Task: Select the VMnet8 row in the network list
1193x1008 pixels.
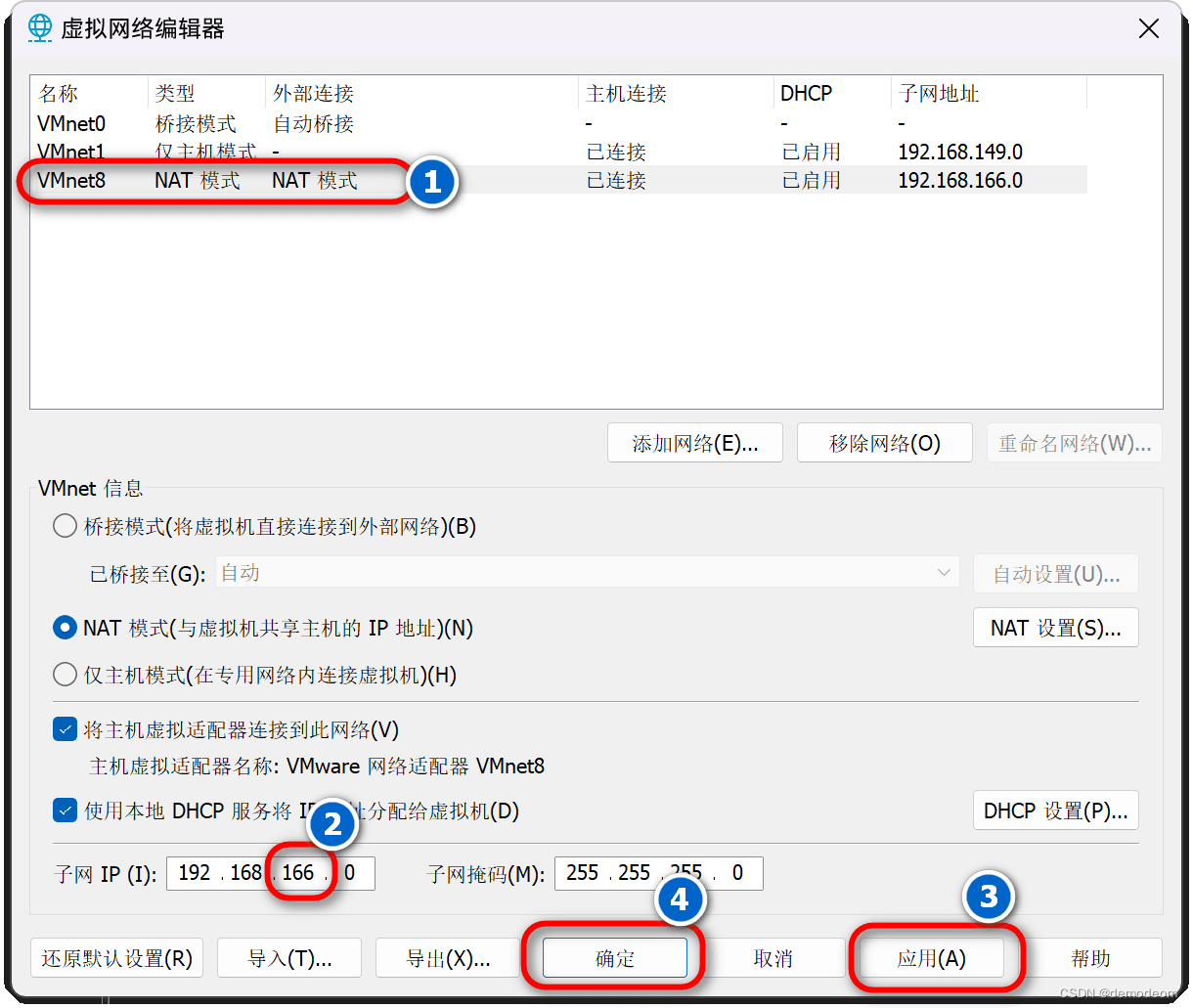Action: (x=558, y=181)
